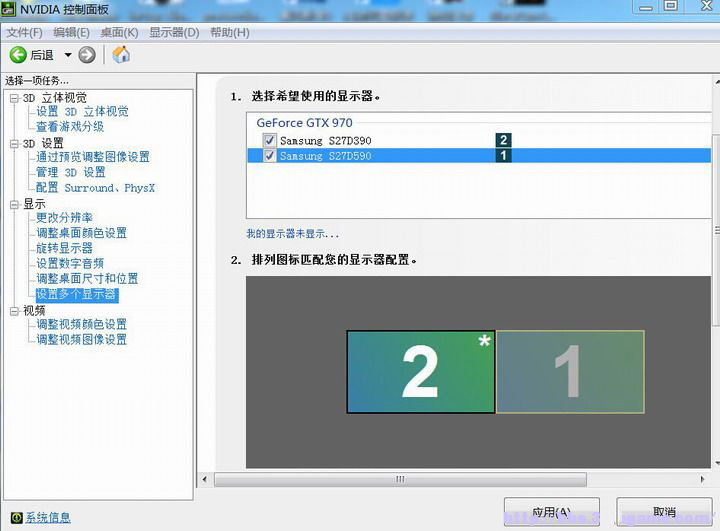
Task: Select 设置数字音频 task
Action: click(x=70, y=263)
